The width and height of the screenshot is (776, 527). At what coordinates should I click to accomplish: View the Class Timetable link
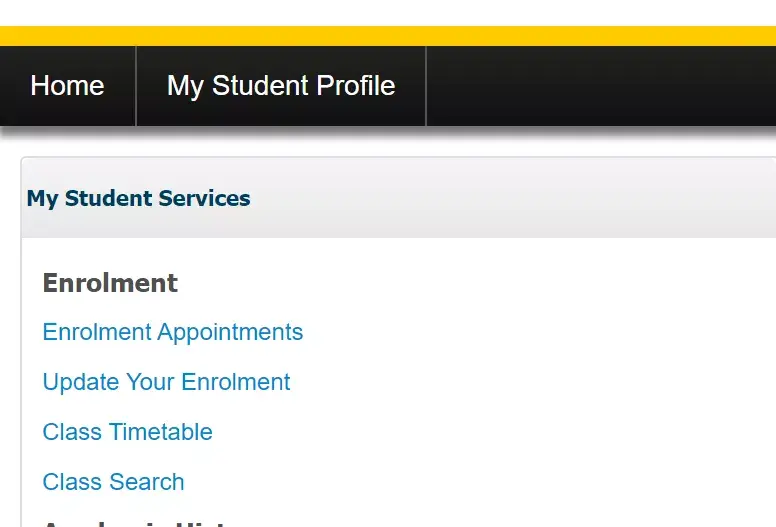click(127, 432)
